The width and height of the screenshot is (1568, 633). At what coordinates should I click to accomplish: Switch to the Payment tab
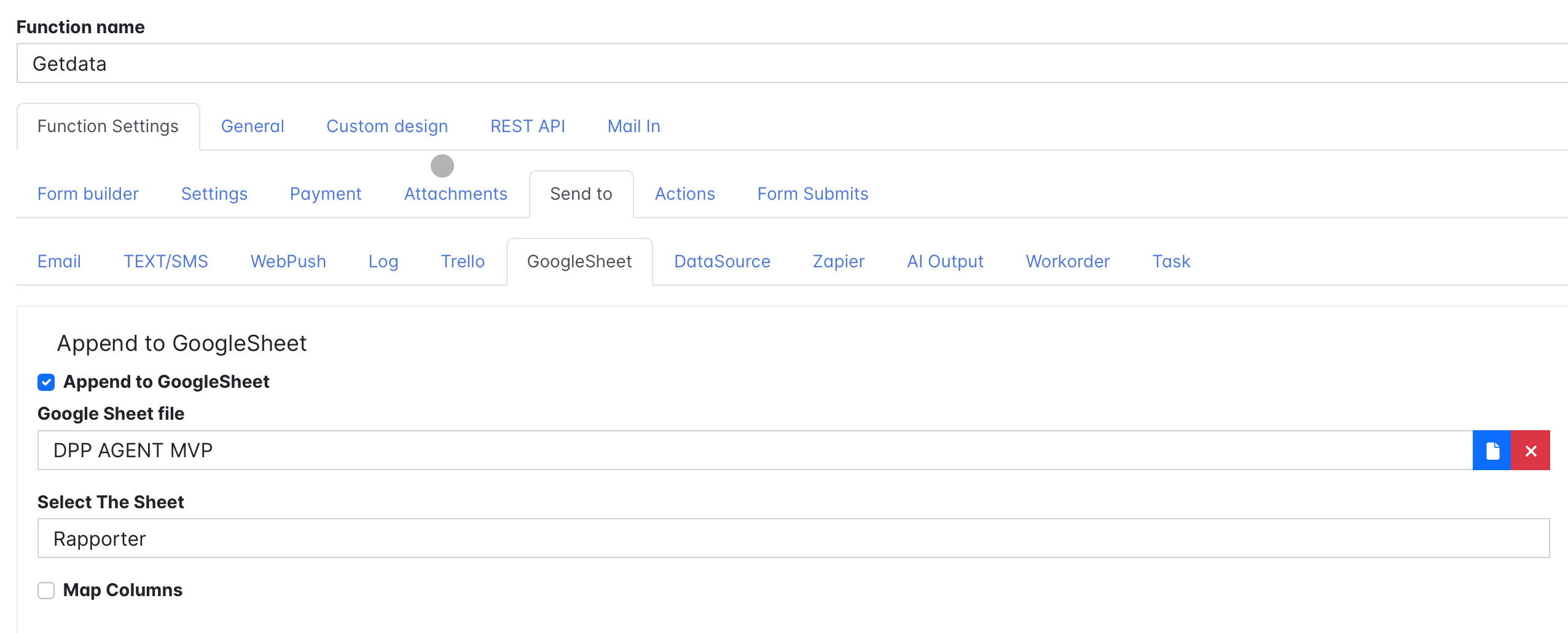pos(326,194)
